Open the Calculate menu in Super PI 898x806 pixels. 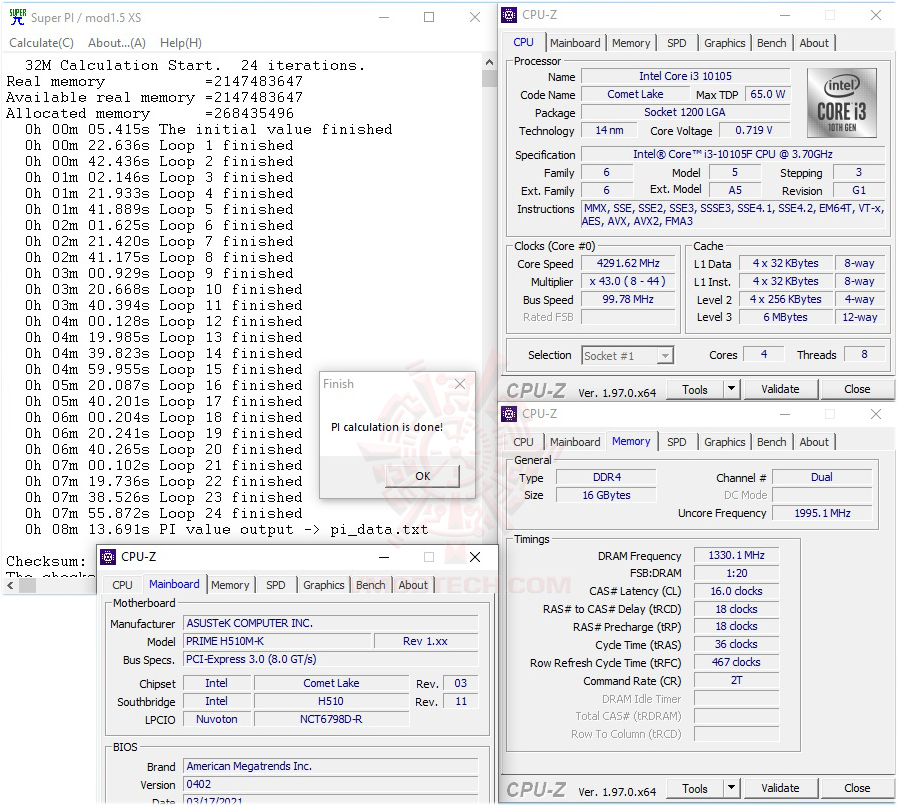pyautogui.click(x=41, y=43)
